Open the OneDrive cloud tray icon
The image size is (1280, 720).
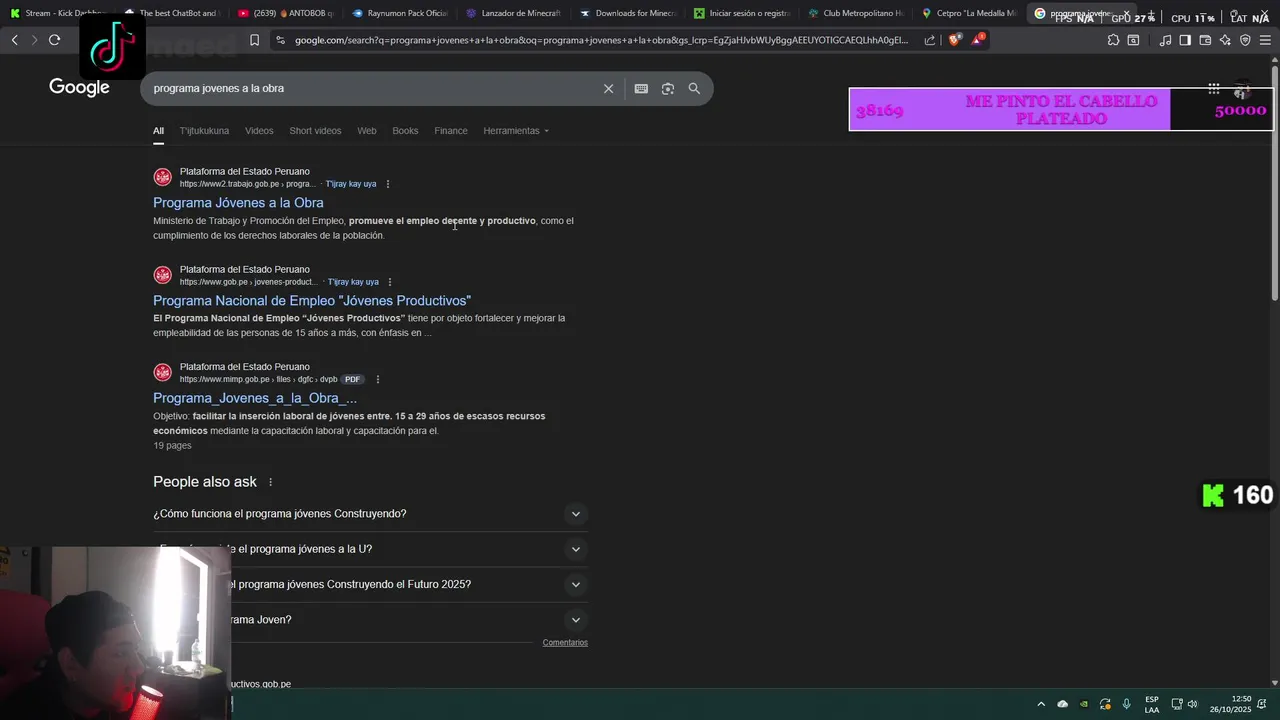pyautogui.click(x=1062, y=704)
